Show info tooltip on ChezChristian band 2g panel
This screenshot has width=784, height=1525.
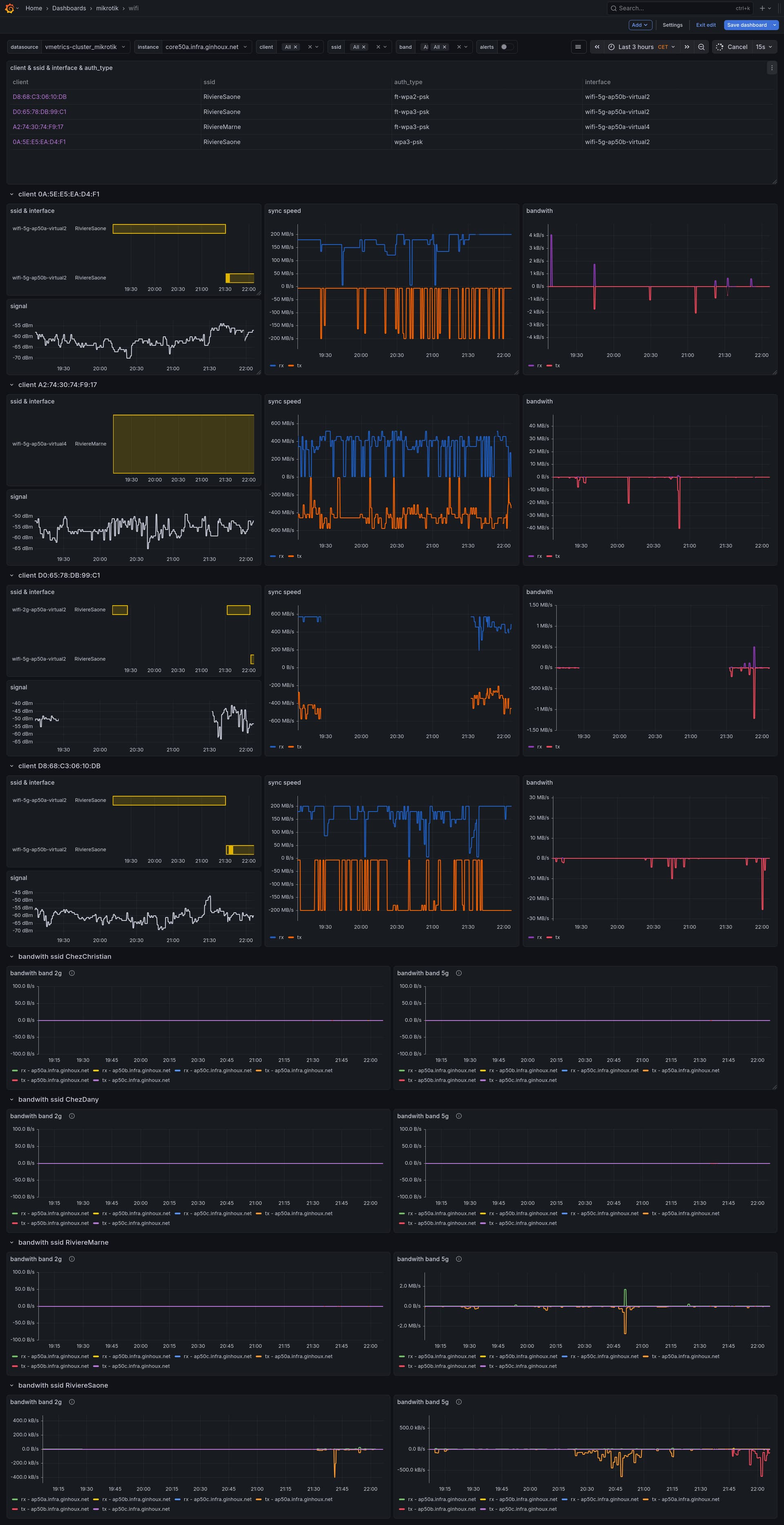point(71,973)
